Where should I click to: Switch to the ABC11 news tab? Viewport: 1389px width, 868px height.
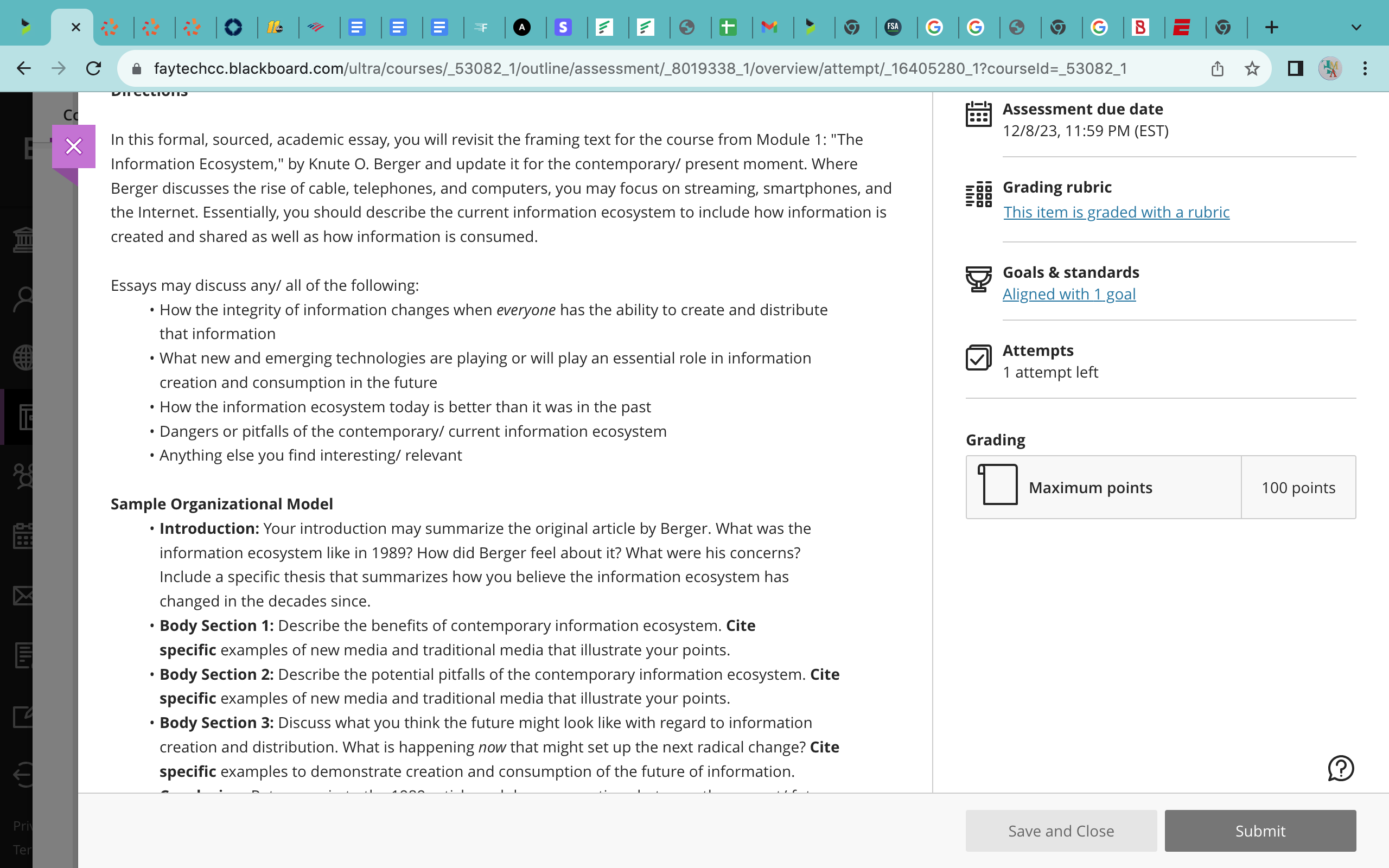click(275, 27)
